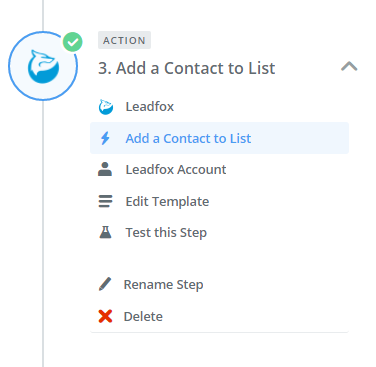Viewport: 376px width, 367px height.
Task: Click the person account icon
Action: (105, 169)
